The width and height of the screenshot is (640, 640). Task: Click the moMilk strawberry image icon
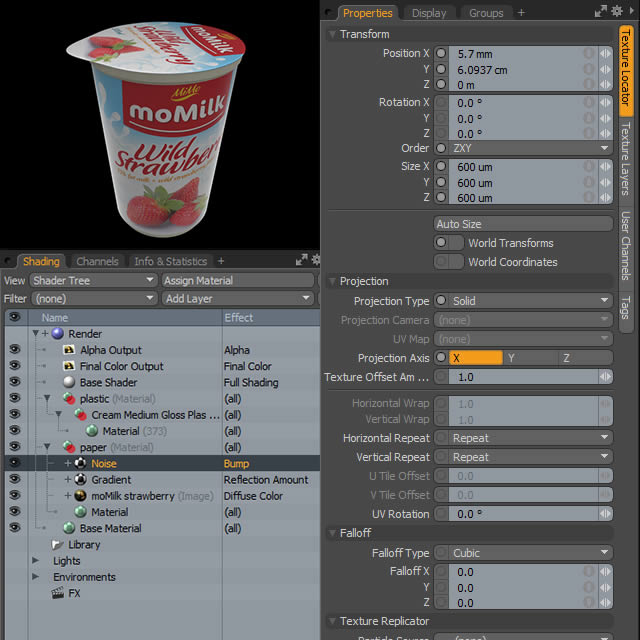click(80, 496)
